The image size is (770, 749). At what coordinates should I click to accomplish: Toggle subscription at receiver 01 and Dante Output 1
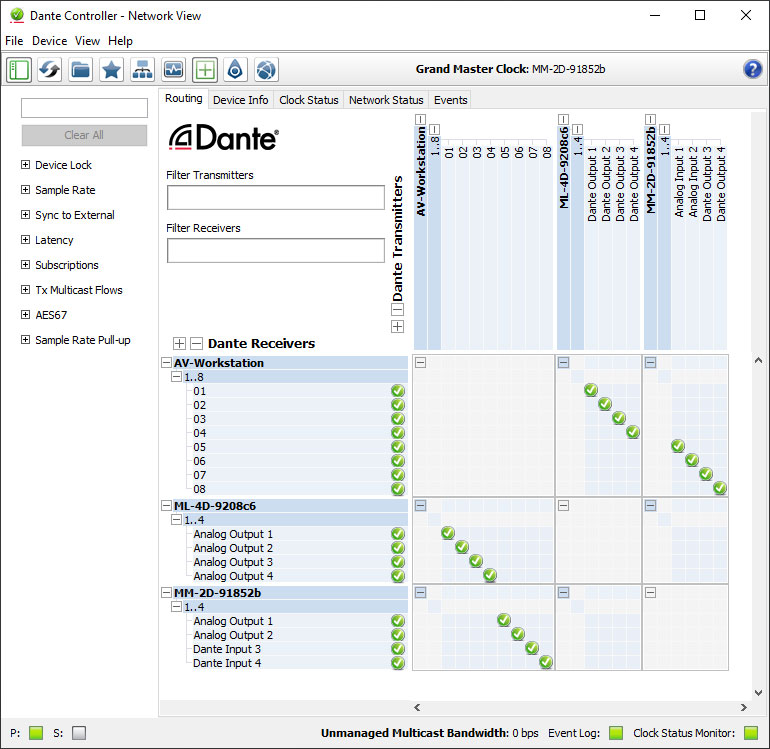pyautogui.click(x=591, y=390)
